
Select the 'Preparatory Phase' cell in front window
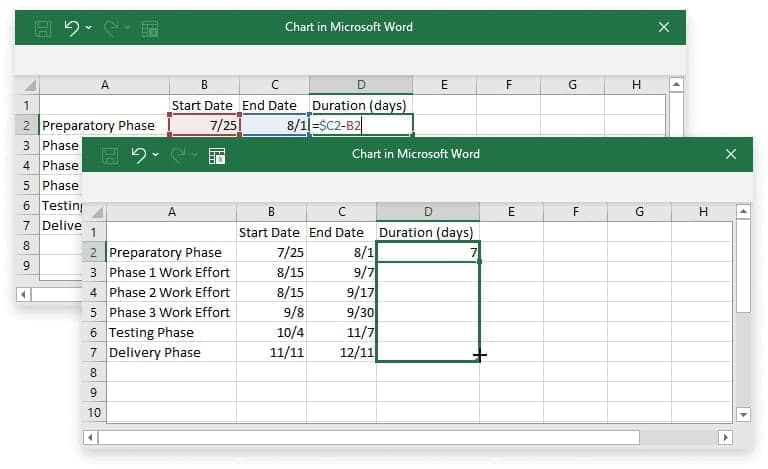pyautogui.click(x=171, y=252)
